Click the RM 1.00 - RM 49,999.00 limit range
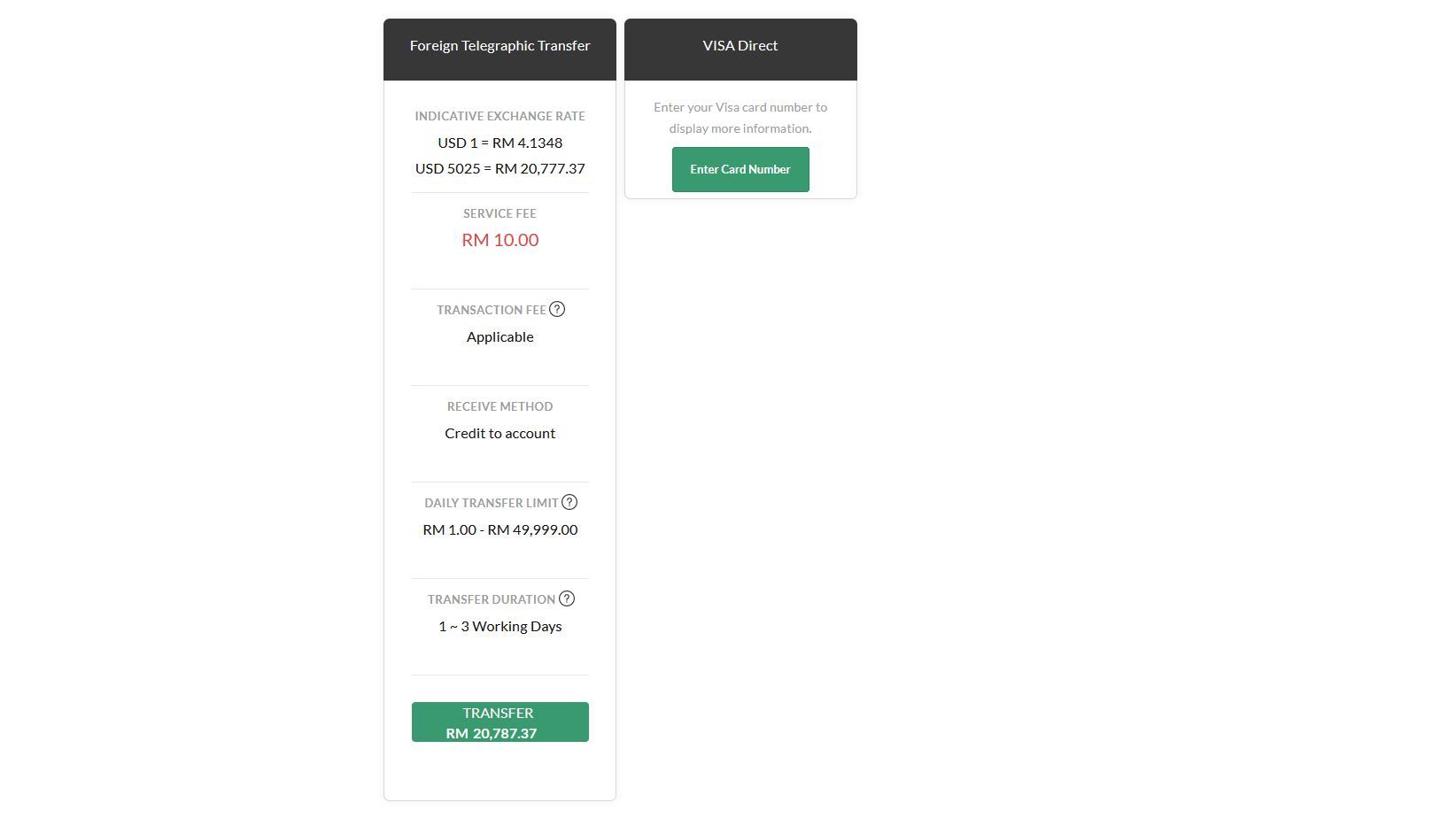Screen dimensions: 1456x826 point(500,529)
